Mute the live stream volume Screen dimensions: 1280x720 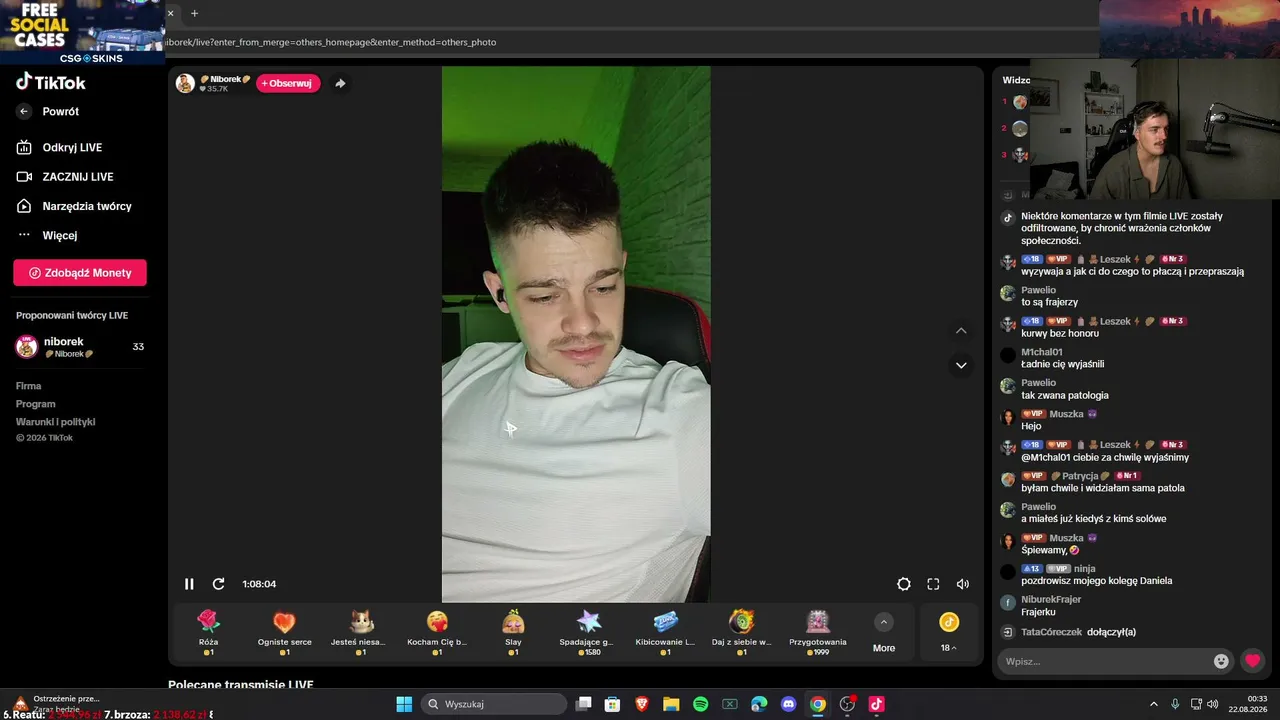point(962,584)
